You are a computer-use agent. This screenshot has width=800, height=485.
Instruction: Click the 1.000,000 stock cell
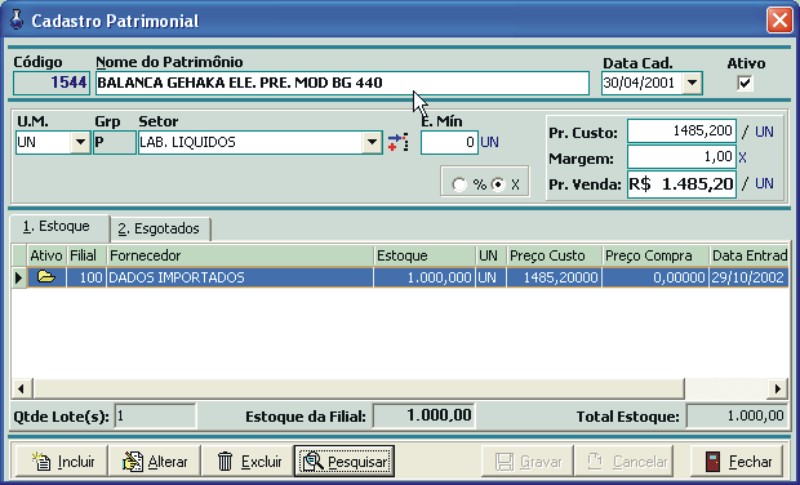[x=424, y=277]
